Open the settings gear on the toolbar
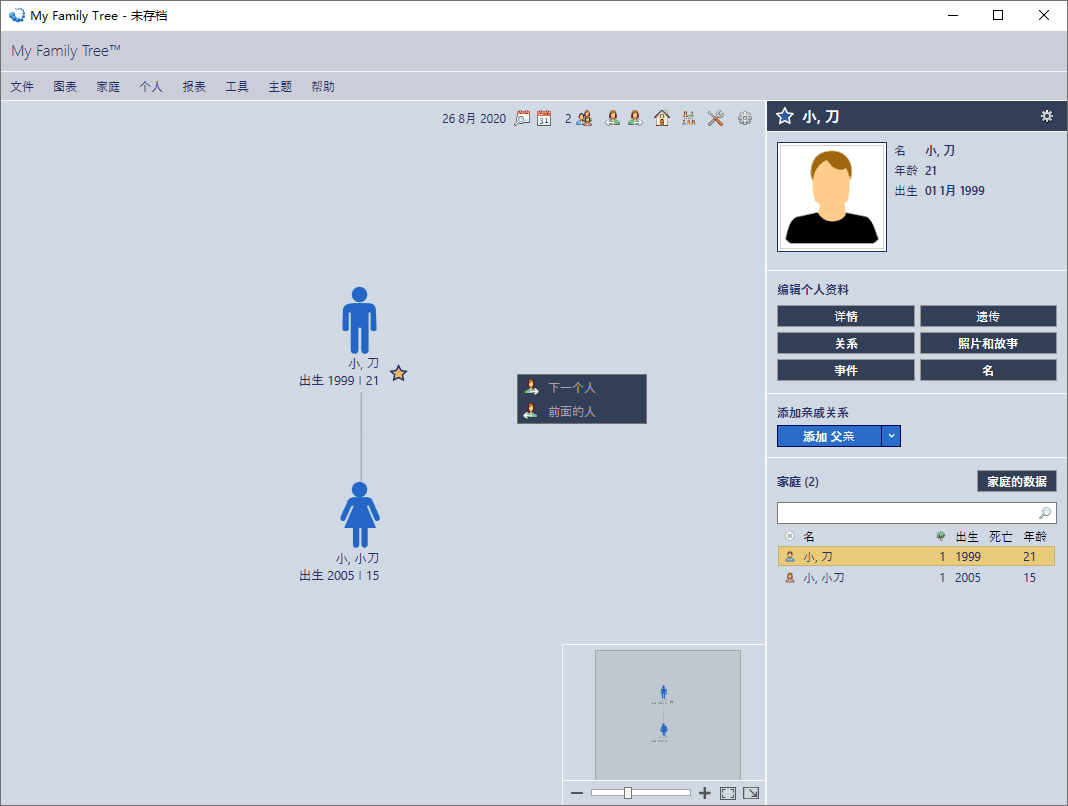 click(x=744, y=118)
